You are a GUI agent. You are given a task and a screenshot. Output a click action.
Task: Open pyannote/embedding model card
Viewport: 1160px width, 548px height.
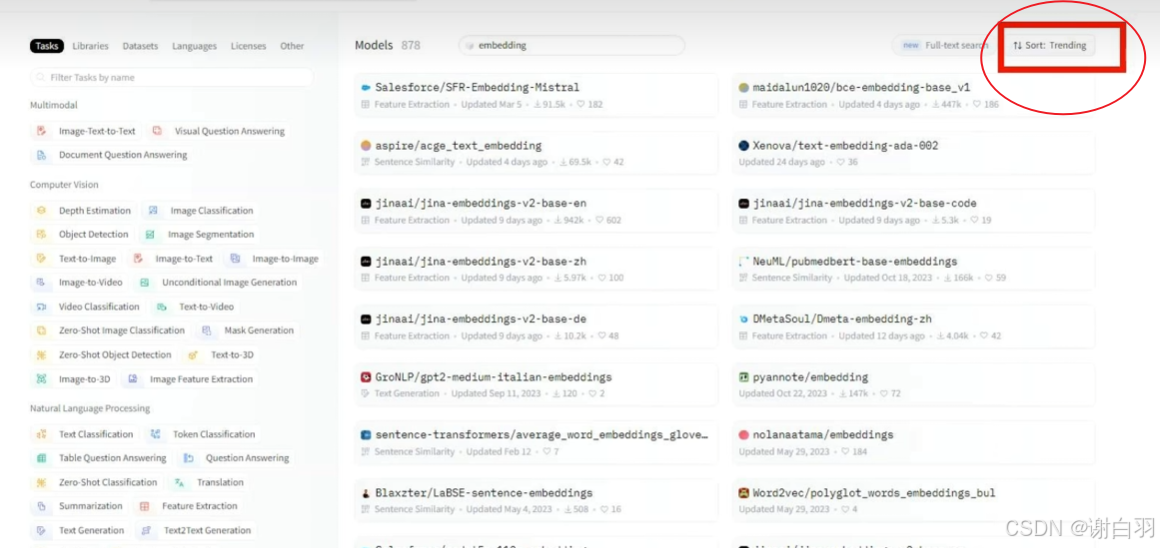tap(914, 385)
